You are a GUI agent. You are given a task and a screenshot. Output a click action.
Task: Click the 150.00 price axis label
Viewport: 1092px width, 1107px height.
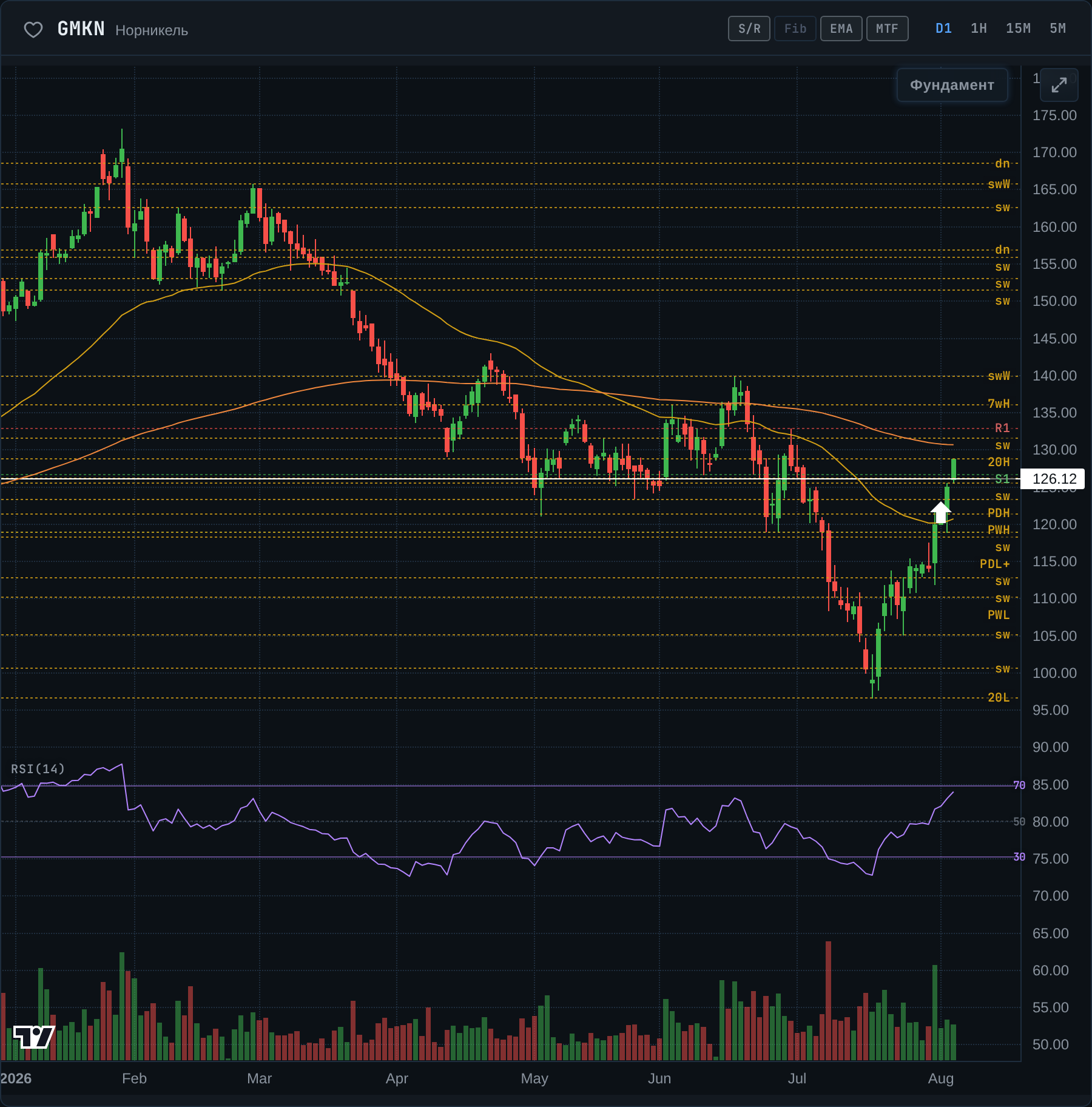(x=1054, y=301)
